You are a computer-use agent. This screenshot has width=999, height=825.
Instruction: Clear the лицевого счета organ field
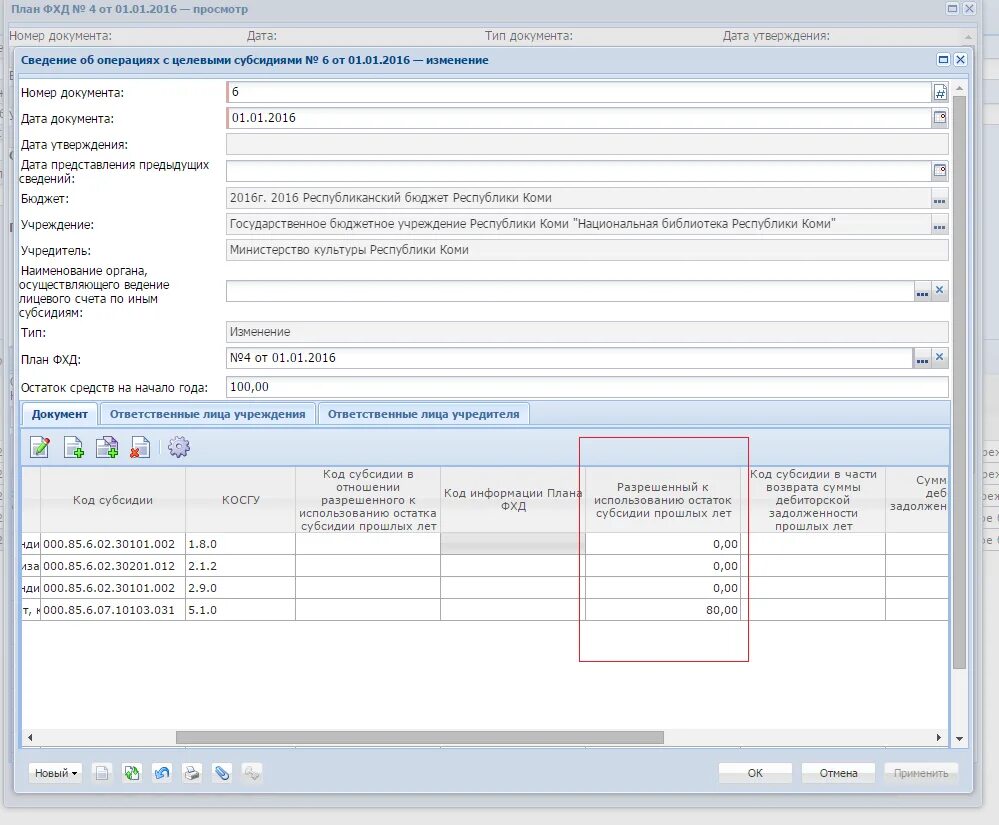[x=939, y=290]
